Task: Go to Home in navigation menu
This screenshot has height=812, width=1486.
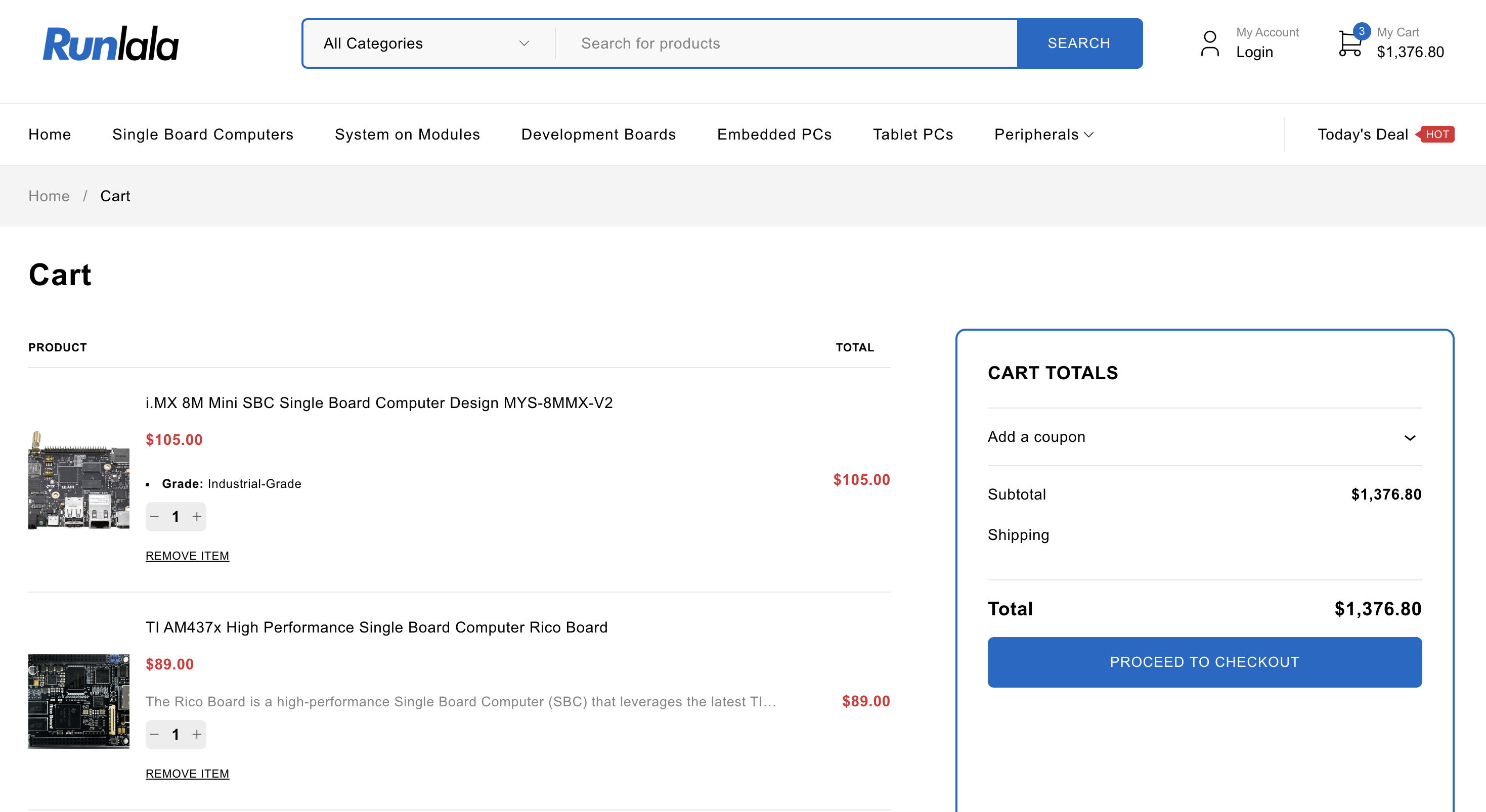Action: point(50,134)
